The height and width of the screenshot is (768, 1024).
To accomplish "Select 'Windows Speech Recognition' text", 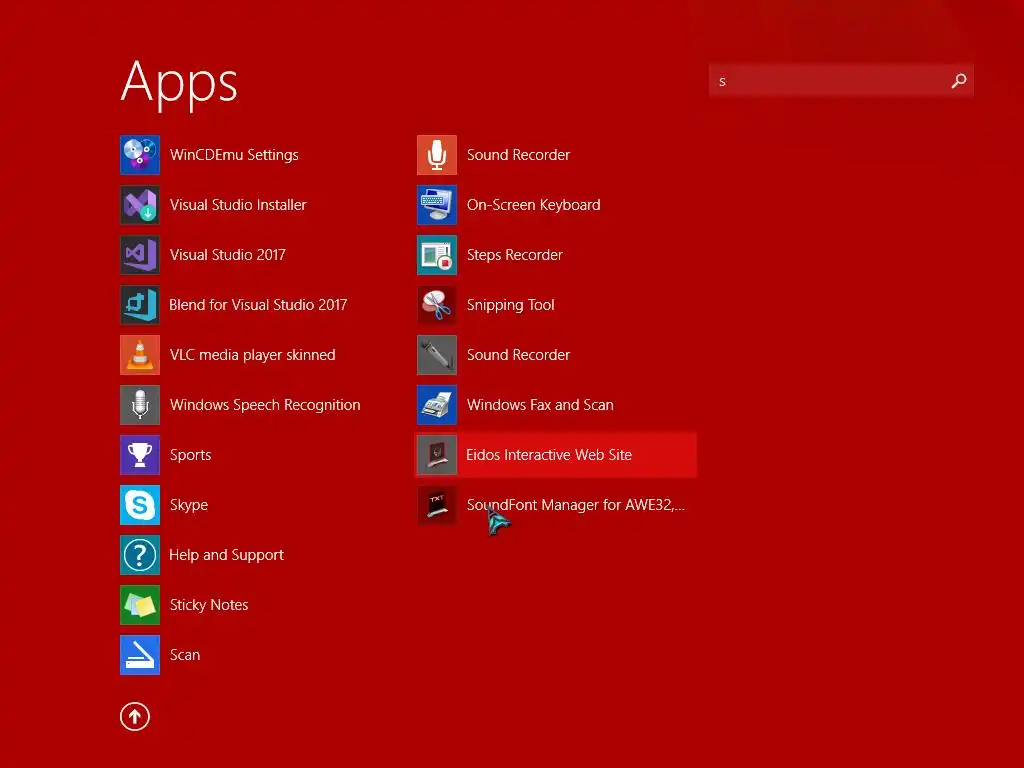I will [264, 405].
